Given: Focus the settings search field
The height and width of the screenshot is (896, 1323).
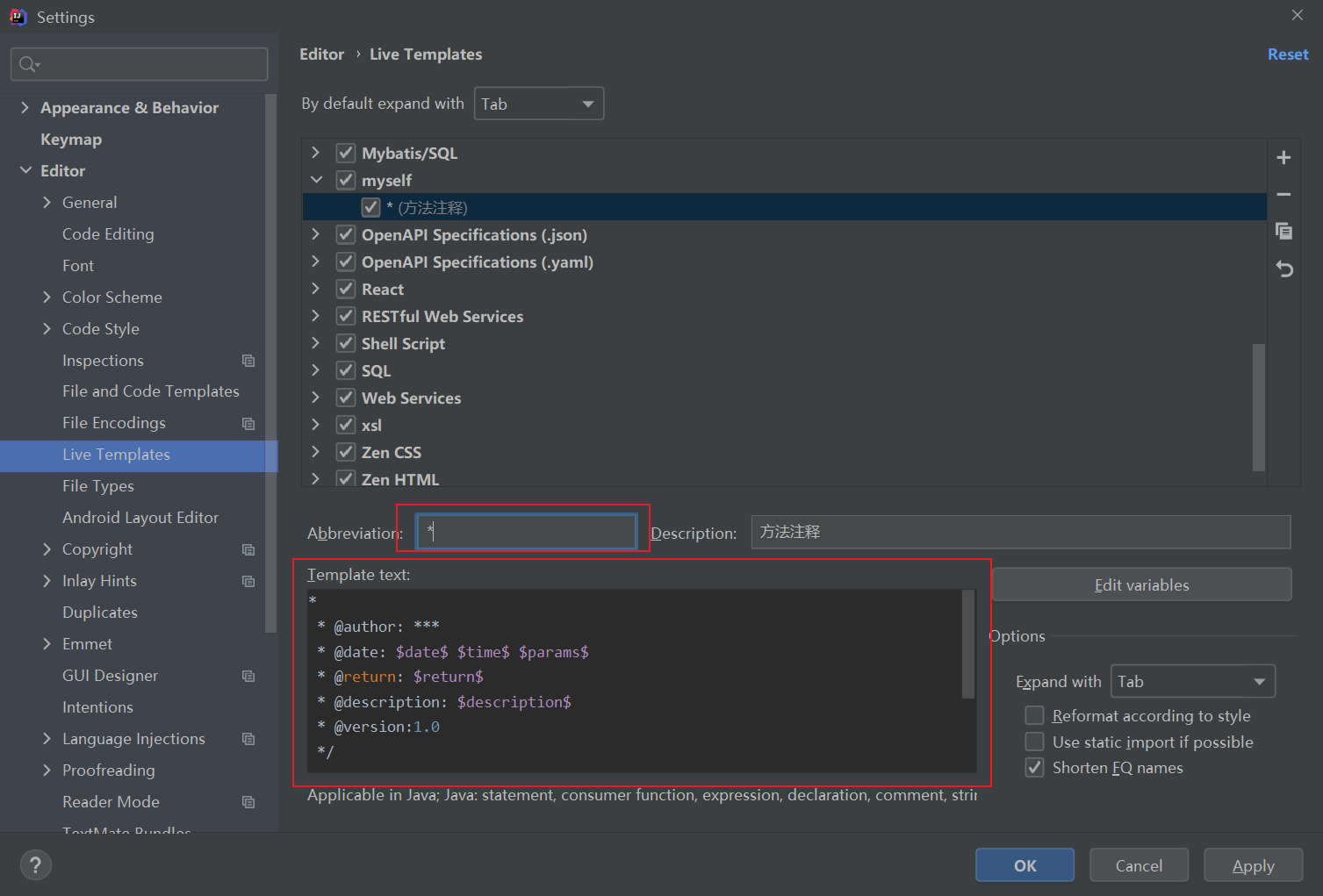Looking at the screenshot, I should 140,64.
